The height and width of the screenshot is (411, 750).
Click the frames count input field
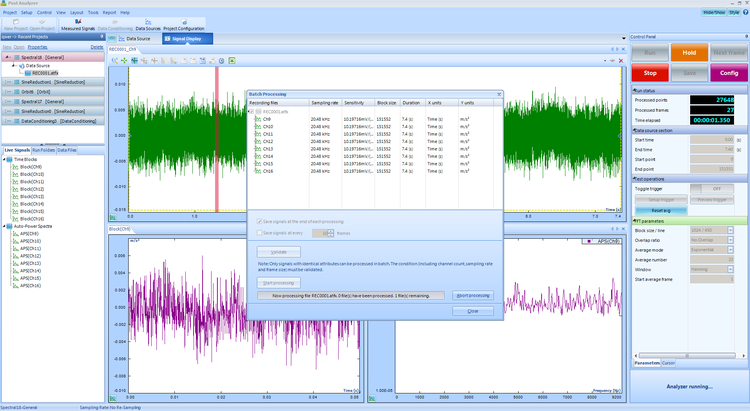[x=319, y=232]
